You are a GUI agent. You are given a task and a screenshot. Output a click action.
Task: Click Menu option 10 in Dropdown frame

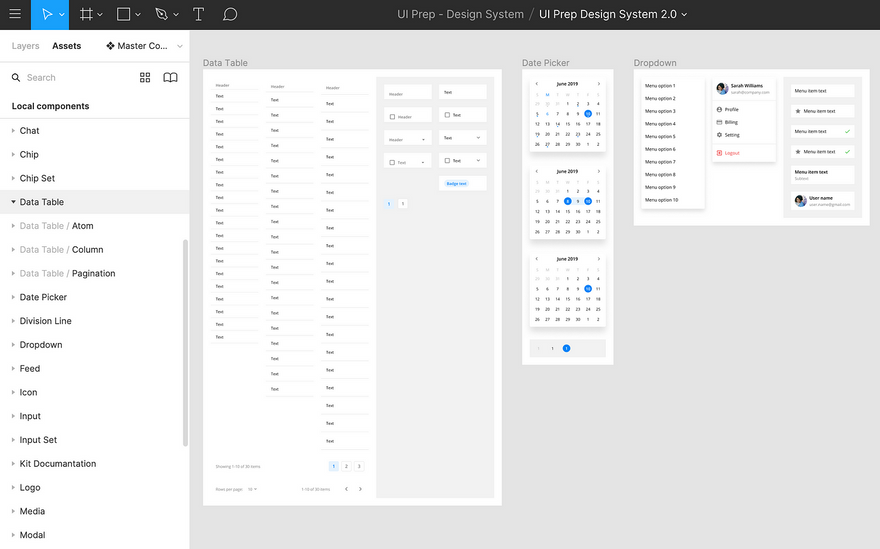[x=661, y=200]
